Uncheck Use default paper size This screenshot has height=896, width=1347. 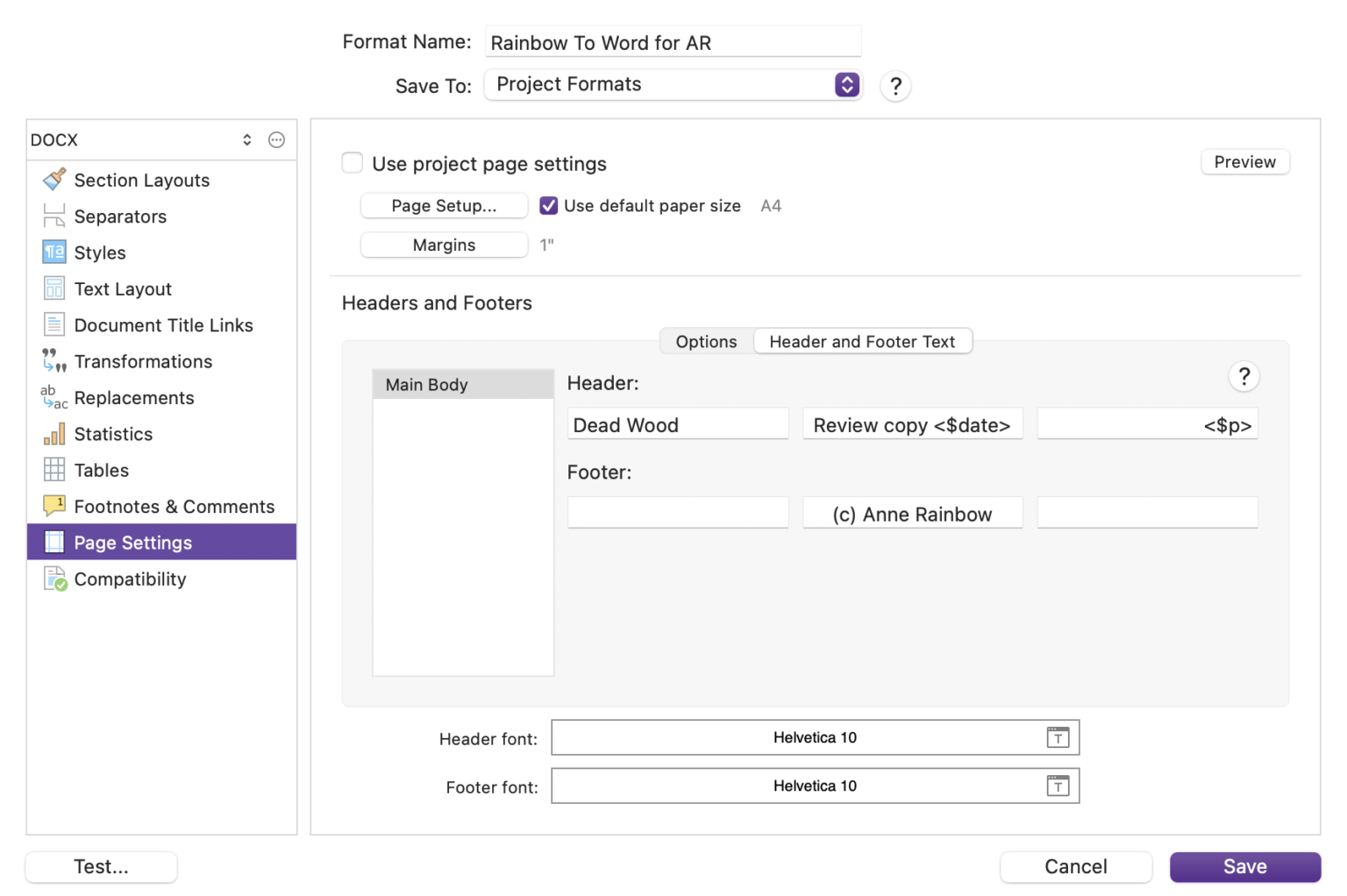pyautogui.click(x=548, y=205)
